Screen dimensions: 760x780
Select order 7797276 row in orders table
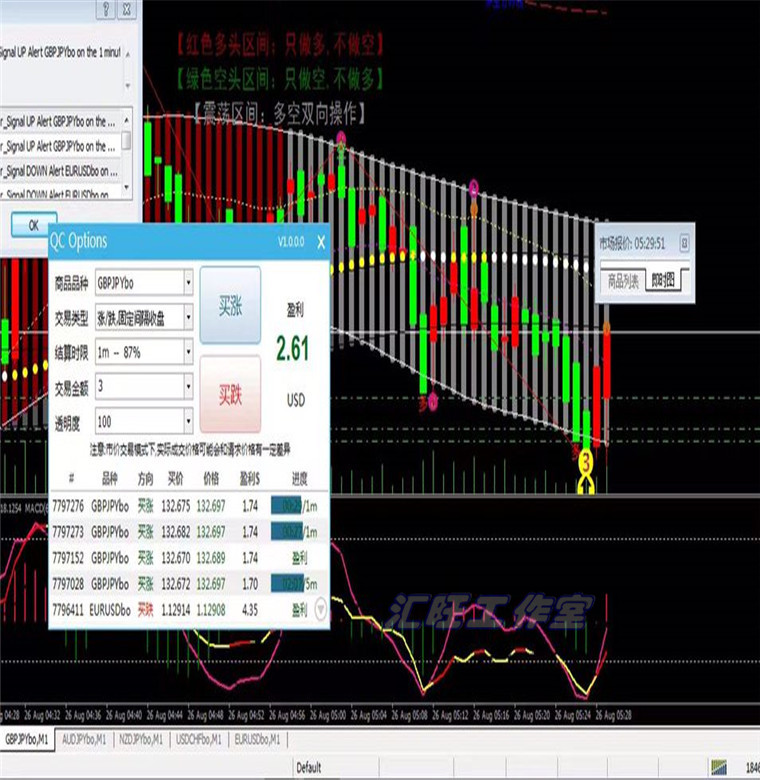(x=188, y=507)
